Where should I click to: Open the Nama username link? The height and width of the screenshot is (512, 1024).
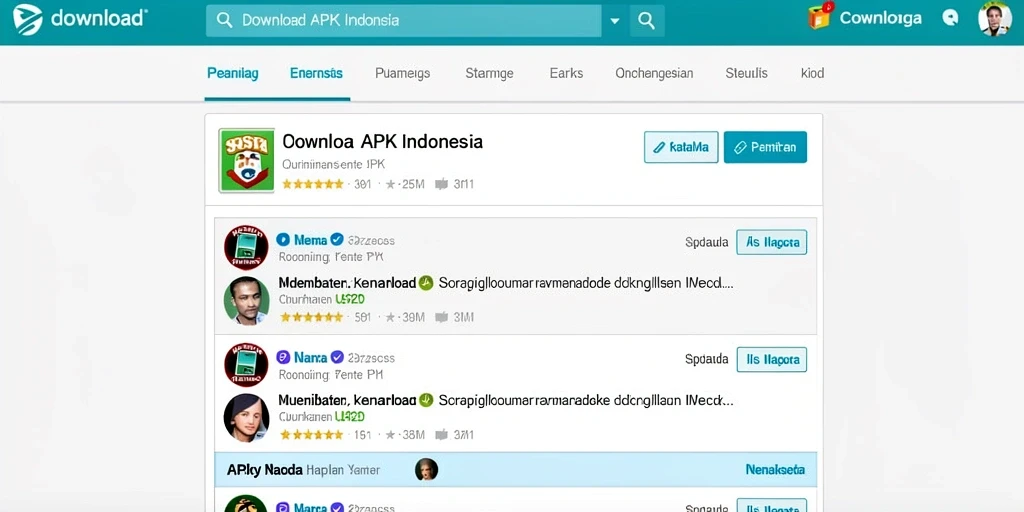[310, 357]
